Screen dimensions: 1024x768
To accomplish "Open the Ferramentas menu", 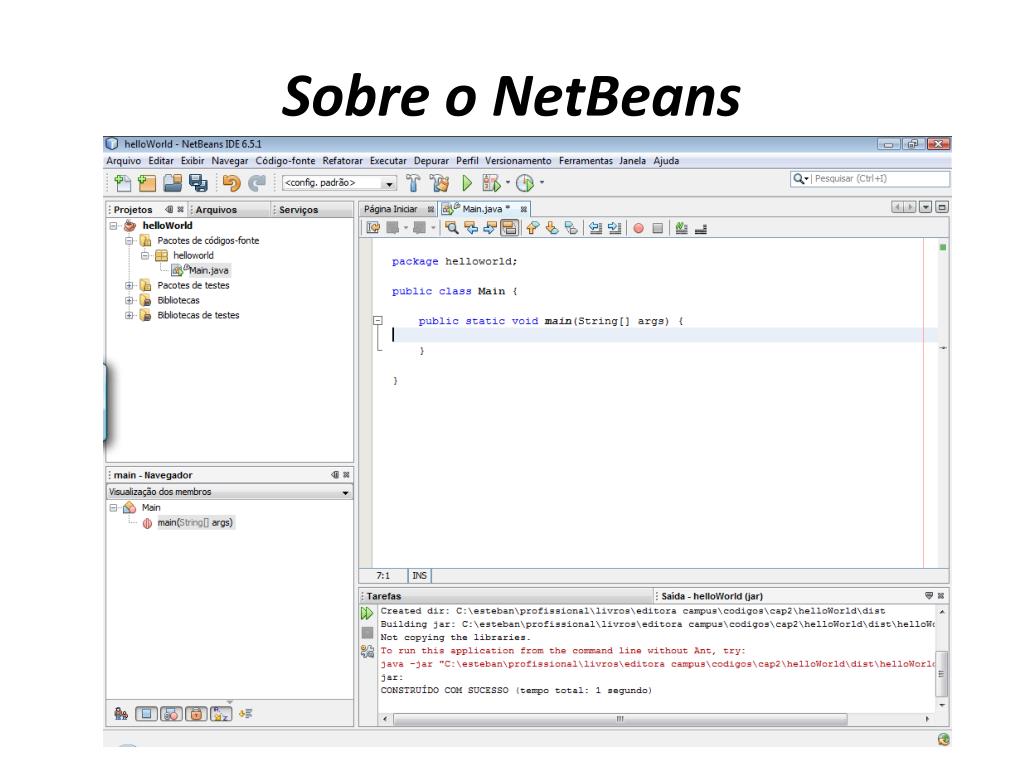I will pos(586,161).
